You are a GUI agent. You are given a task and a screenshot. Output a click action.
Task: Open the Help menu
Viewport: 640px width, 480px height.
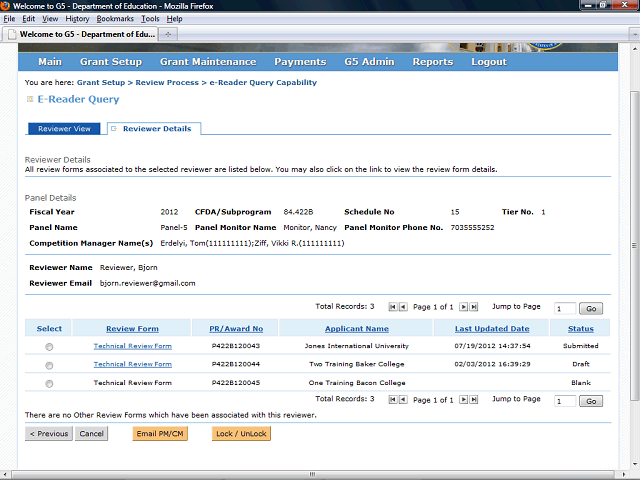[x=174, y=19]
